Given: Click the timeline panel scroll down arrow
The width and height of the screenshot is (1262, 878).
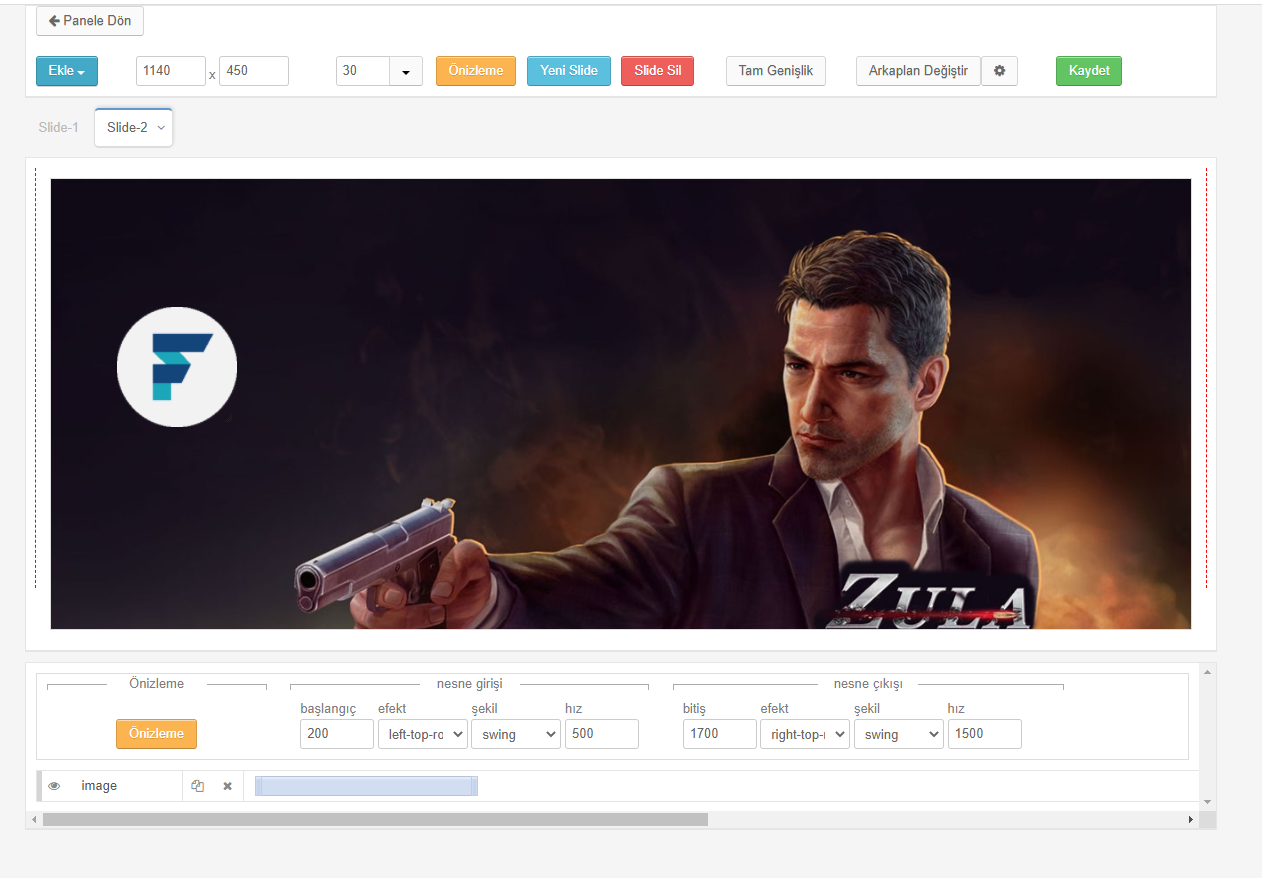Looking at the screenshot, I should (x=1207, y=802).
